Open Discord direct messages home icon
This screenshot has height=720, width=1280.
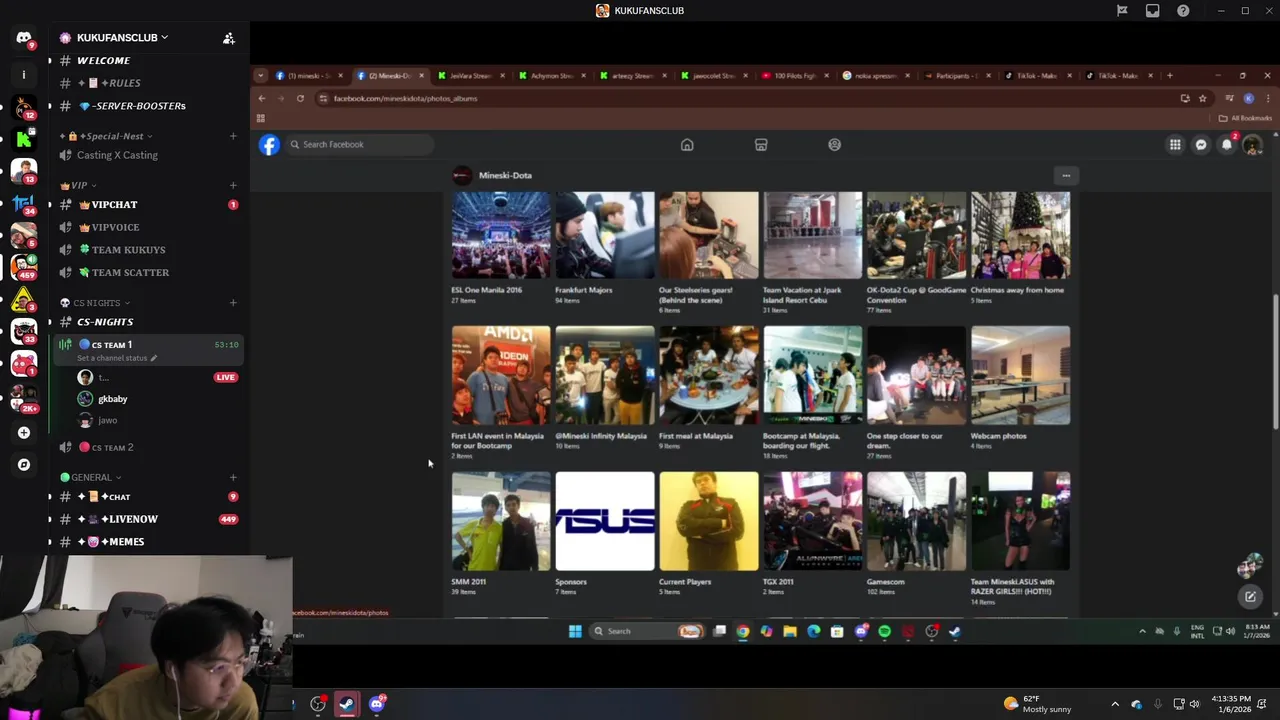click(24, 38)
